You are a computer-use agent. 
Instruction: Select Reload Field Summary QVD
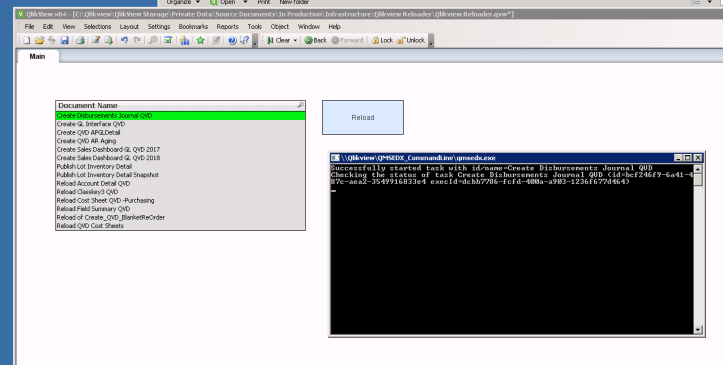tap(180, 209)
